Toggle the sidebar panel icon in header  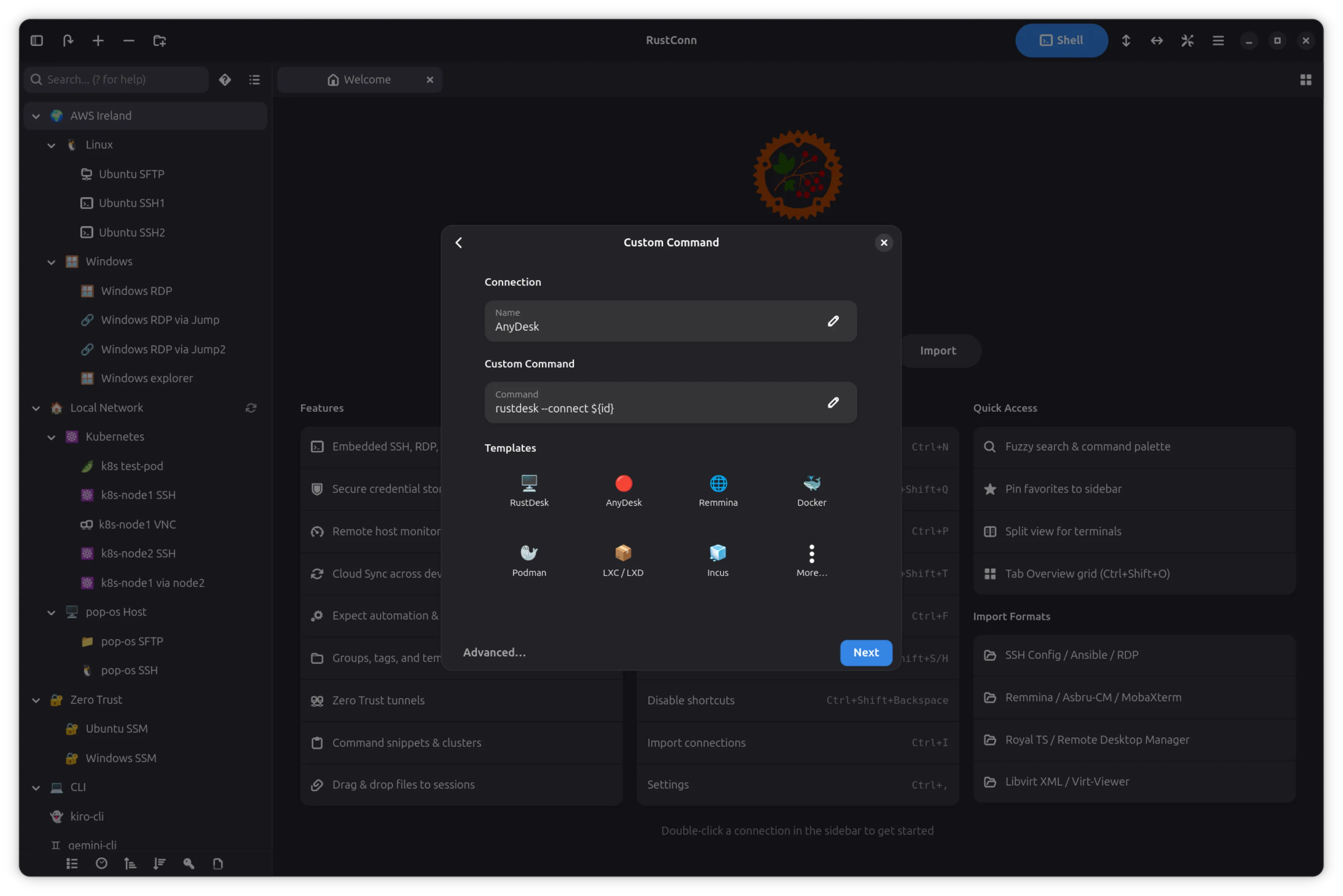click(36, 41)
